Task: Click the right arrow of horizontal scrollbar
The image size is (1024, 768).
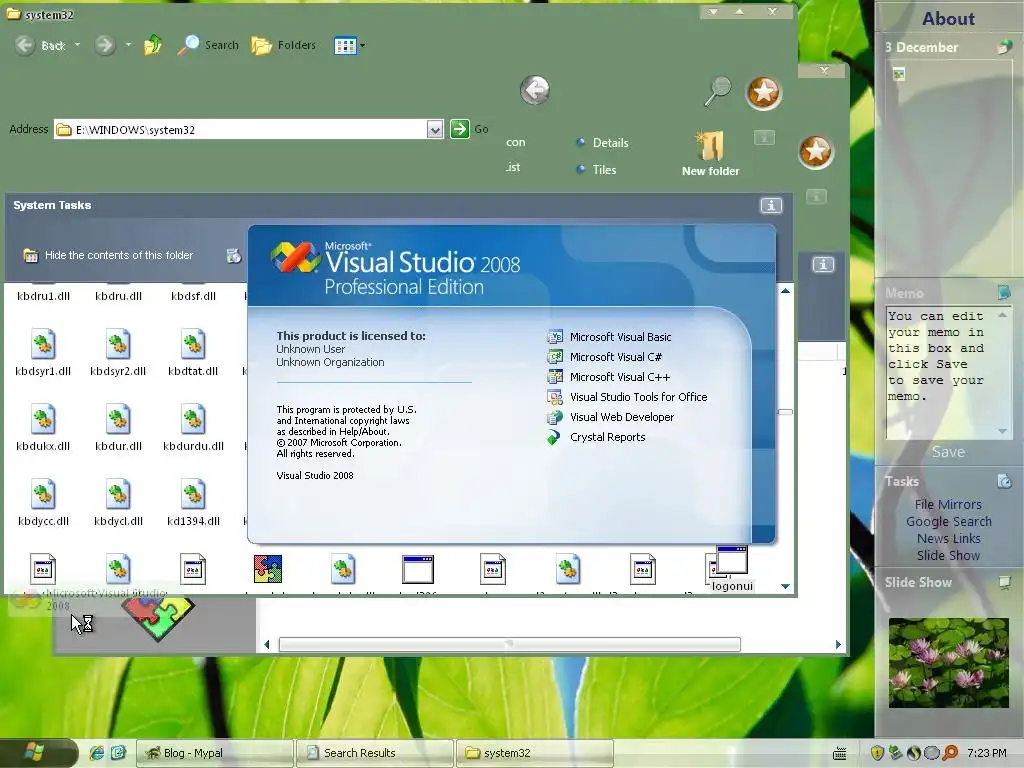Action: 839,645
